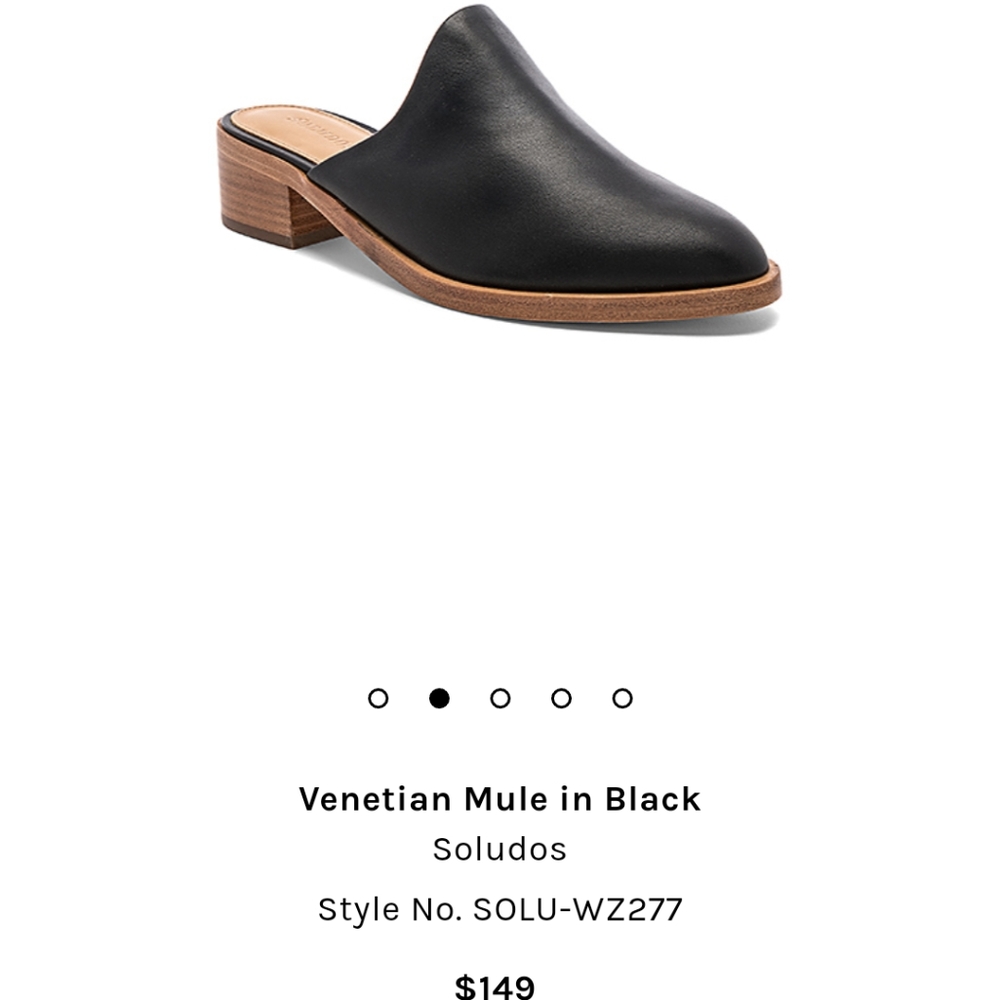
Task: Jump to the first image via leftmost indicator
Action: coord(378,697)
